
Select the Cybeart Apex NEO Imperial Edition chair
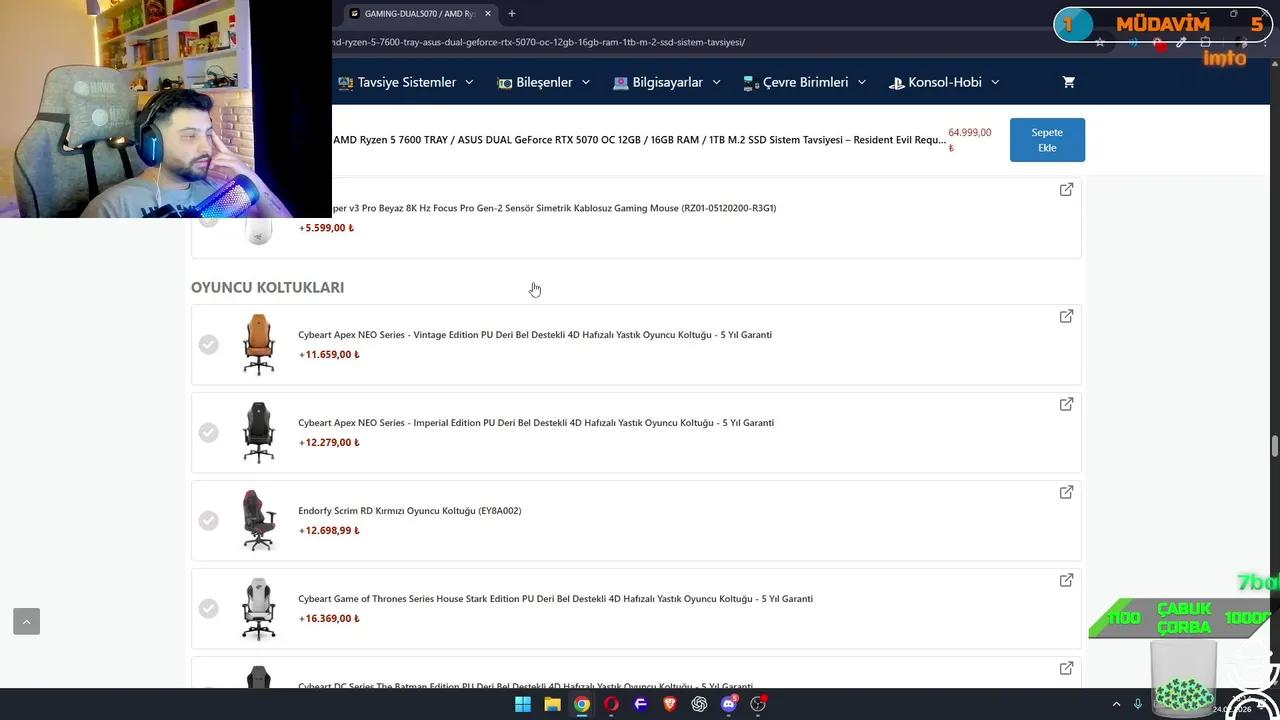[208, 432]
